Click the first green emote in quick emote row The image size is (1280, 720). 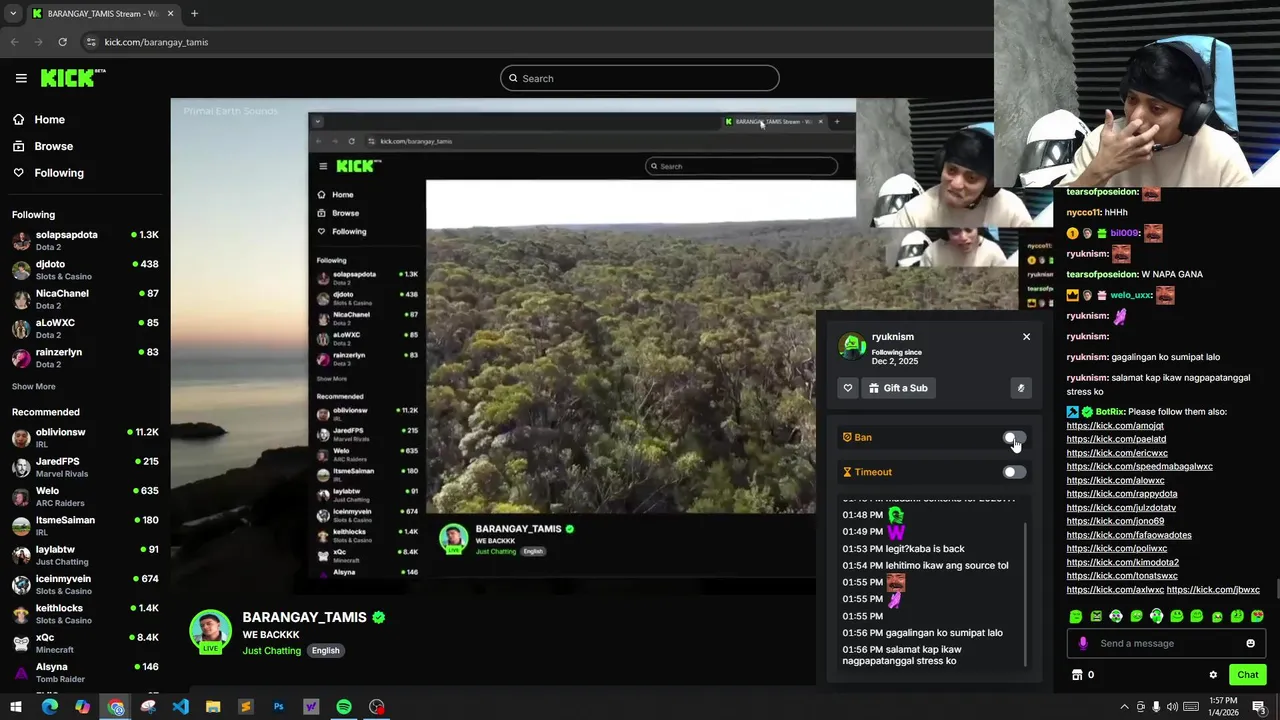click(1076, 617)
